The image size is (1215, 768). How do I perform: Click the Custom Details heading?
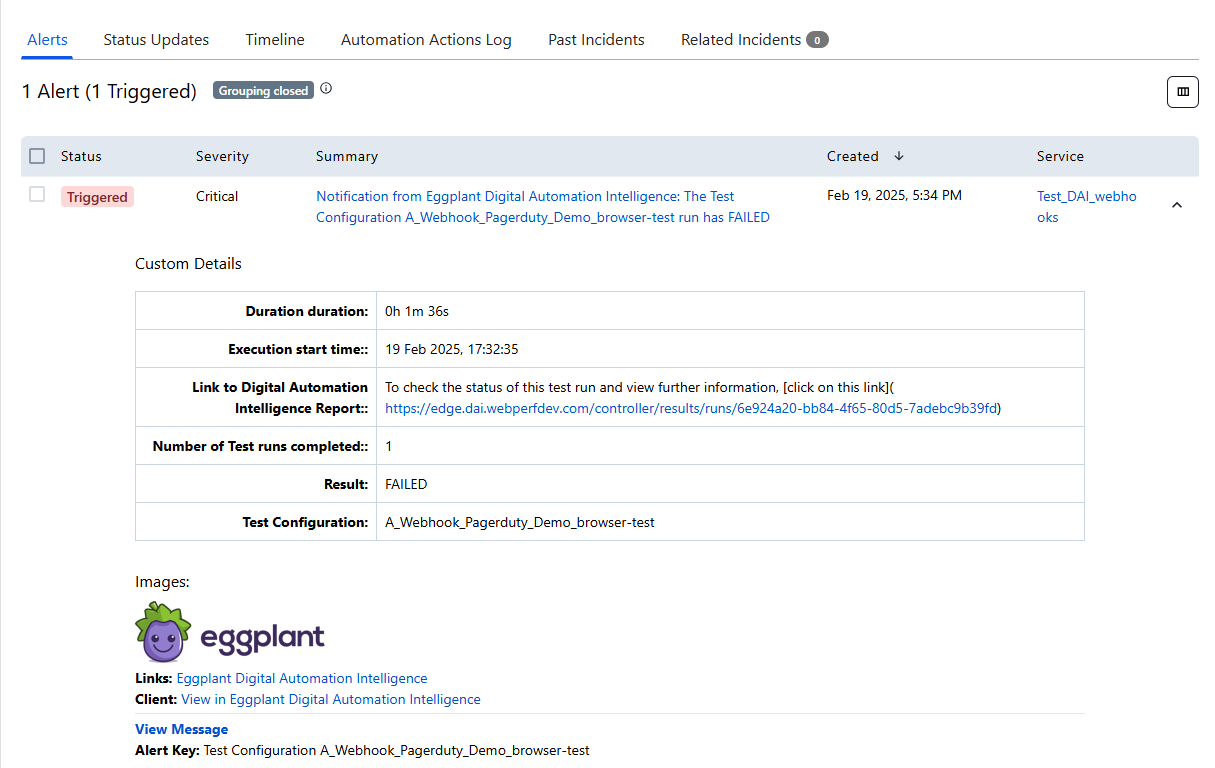(x=188, y=264)
